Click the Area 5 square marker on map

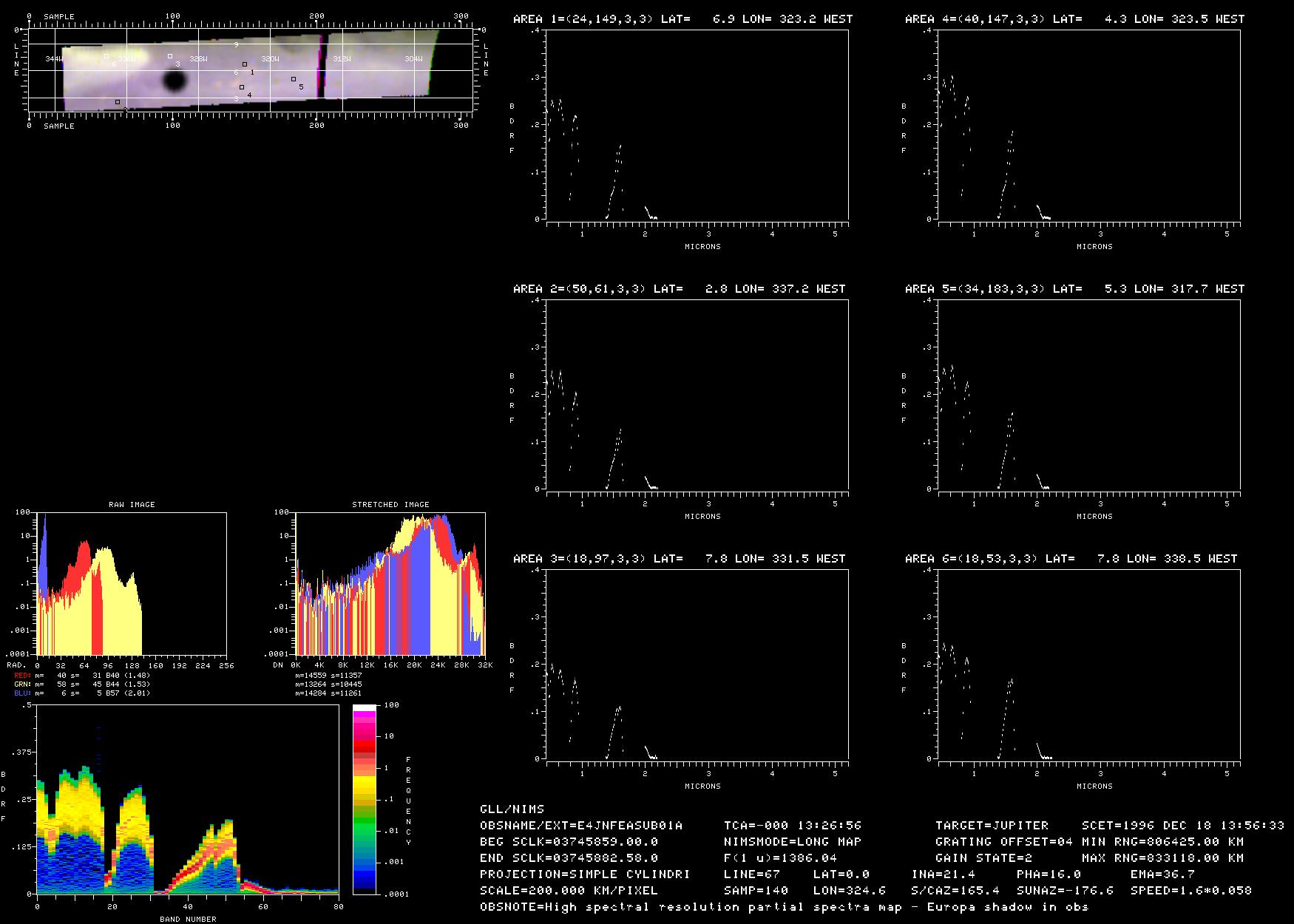294,79
